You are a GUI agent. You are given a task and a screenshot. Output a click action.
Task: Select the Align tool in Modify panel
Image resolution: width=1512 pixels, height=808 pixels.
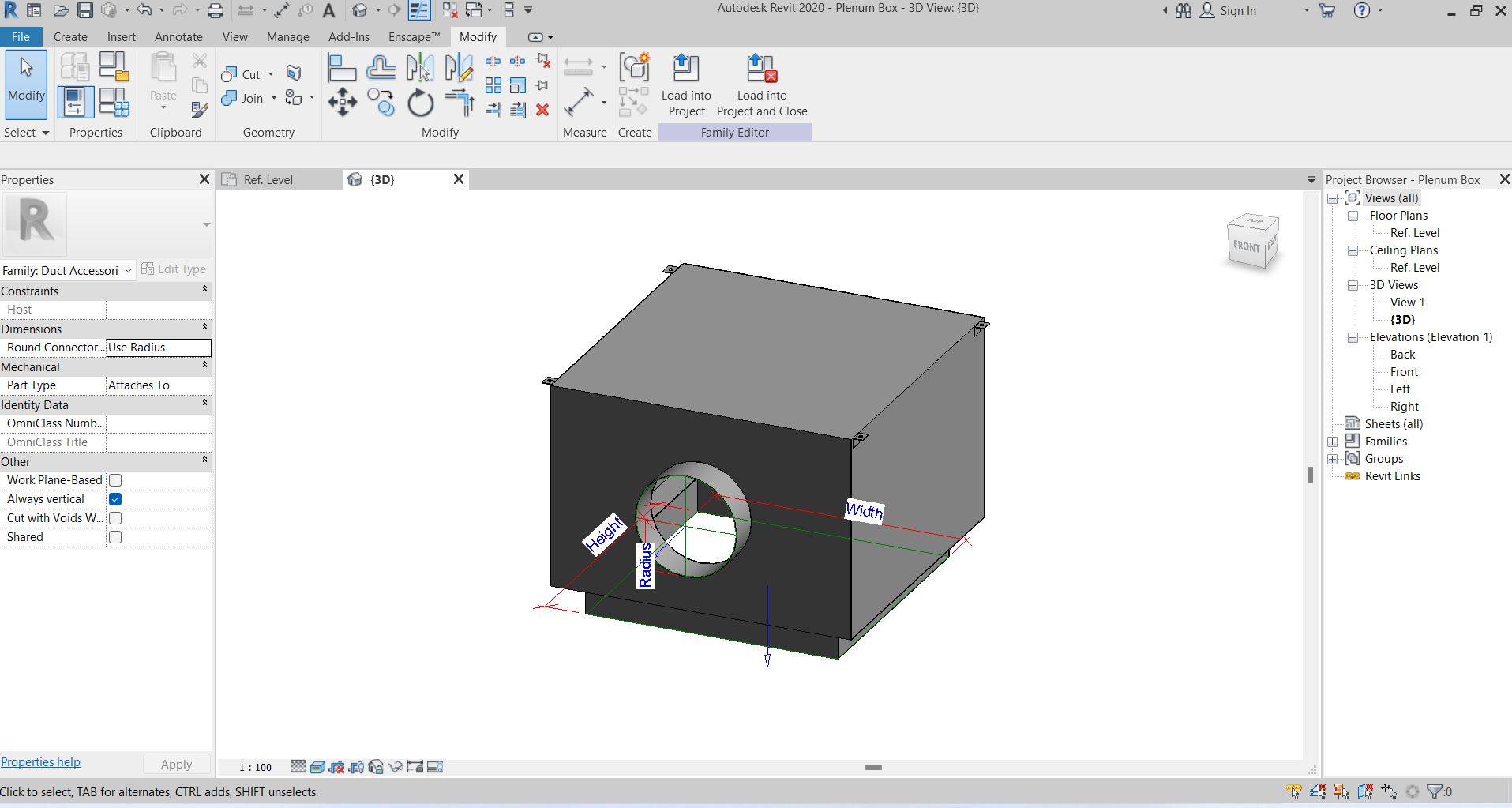[x=342, y=68]
